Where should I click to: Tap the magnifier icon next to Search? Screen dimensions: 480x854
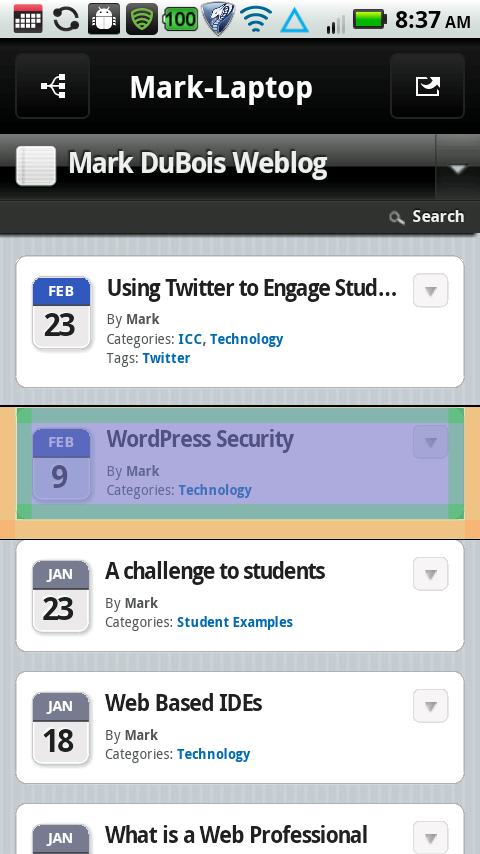pos(397,218)
